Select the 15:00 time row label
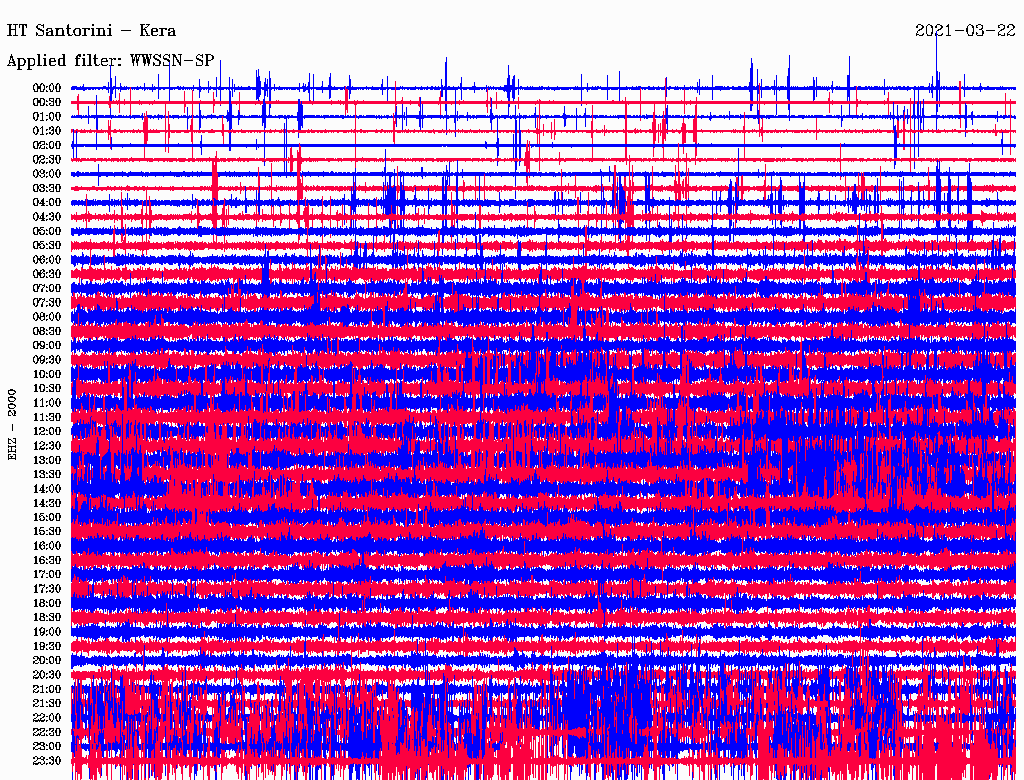 click(x=47, y=517)
